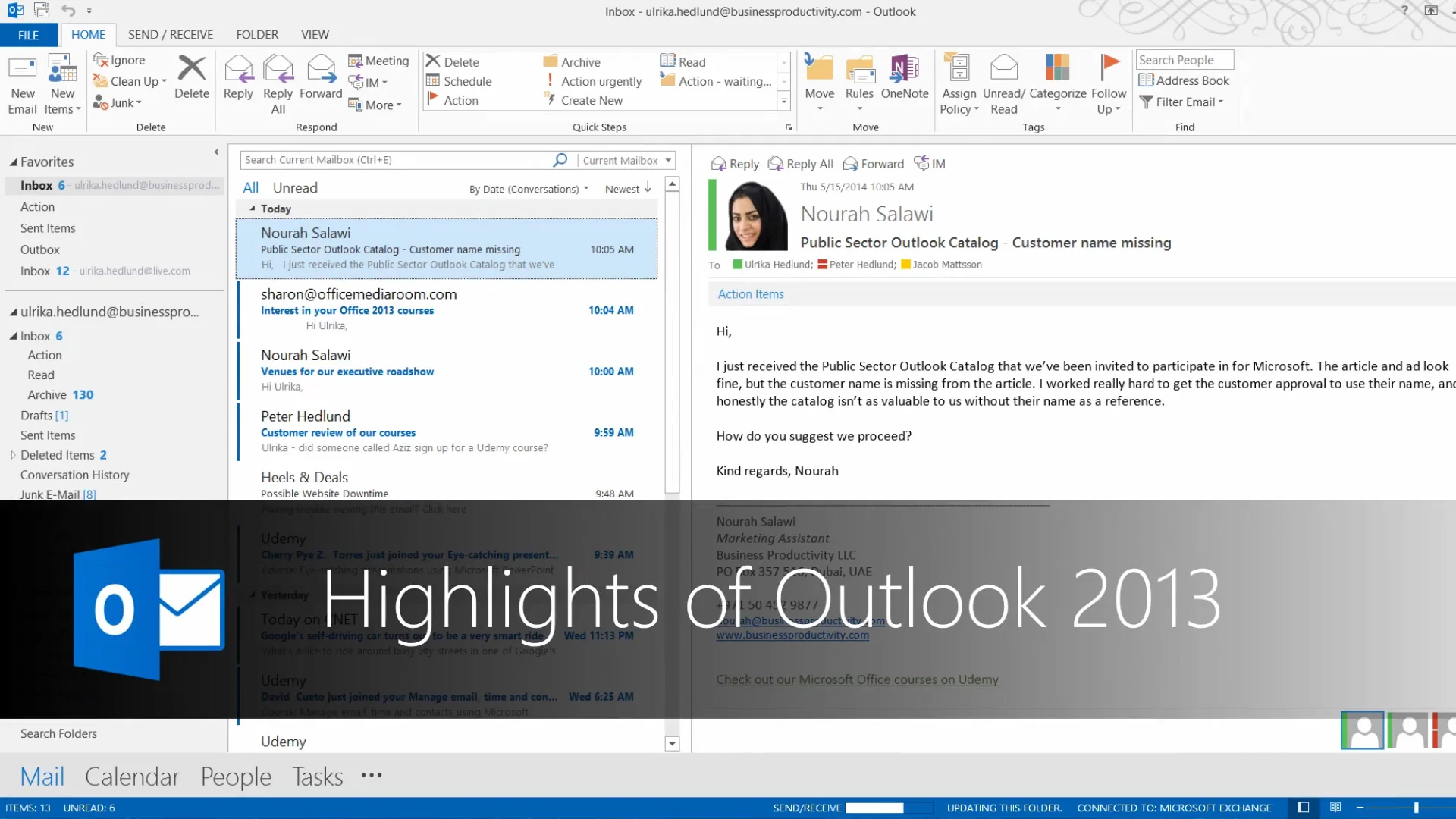Screen dimensions: 1456x819
Task: Open Calendar in the navigation bar
Action: 132,777
